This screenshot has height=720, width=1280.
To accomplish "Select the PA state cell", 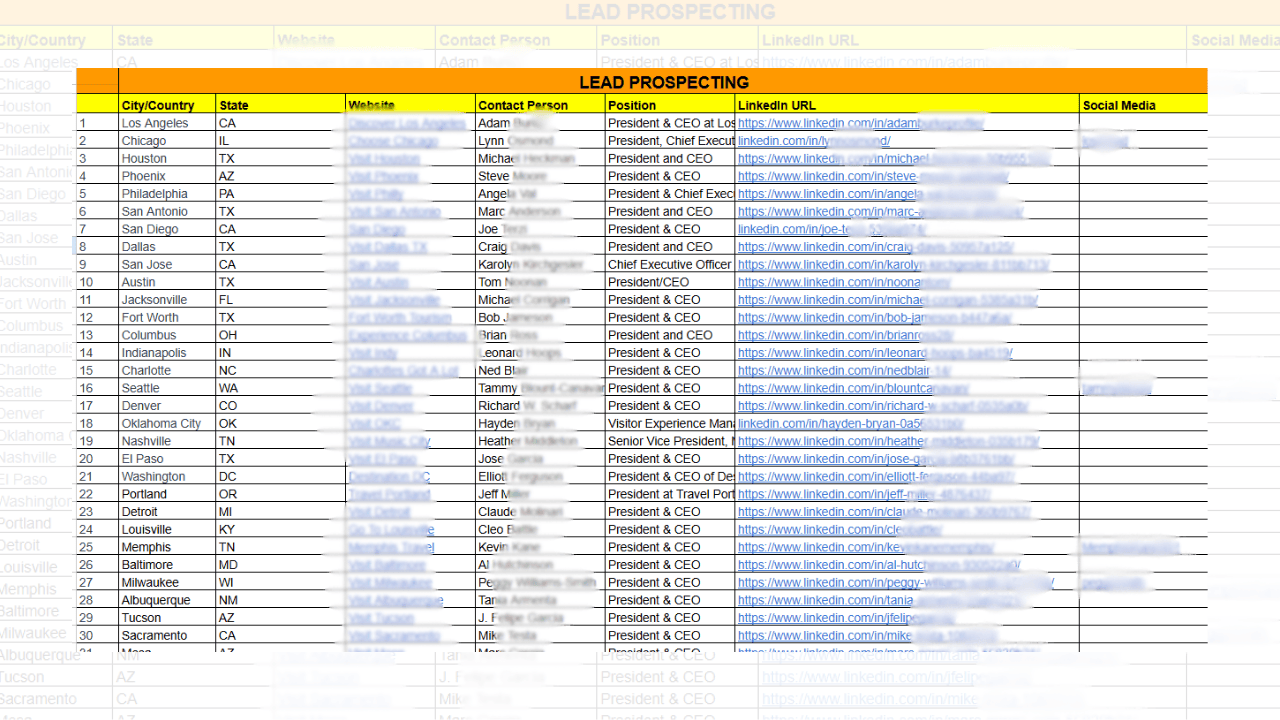I will click(280, 194).
